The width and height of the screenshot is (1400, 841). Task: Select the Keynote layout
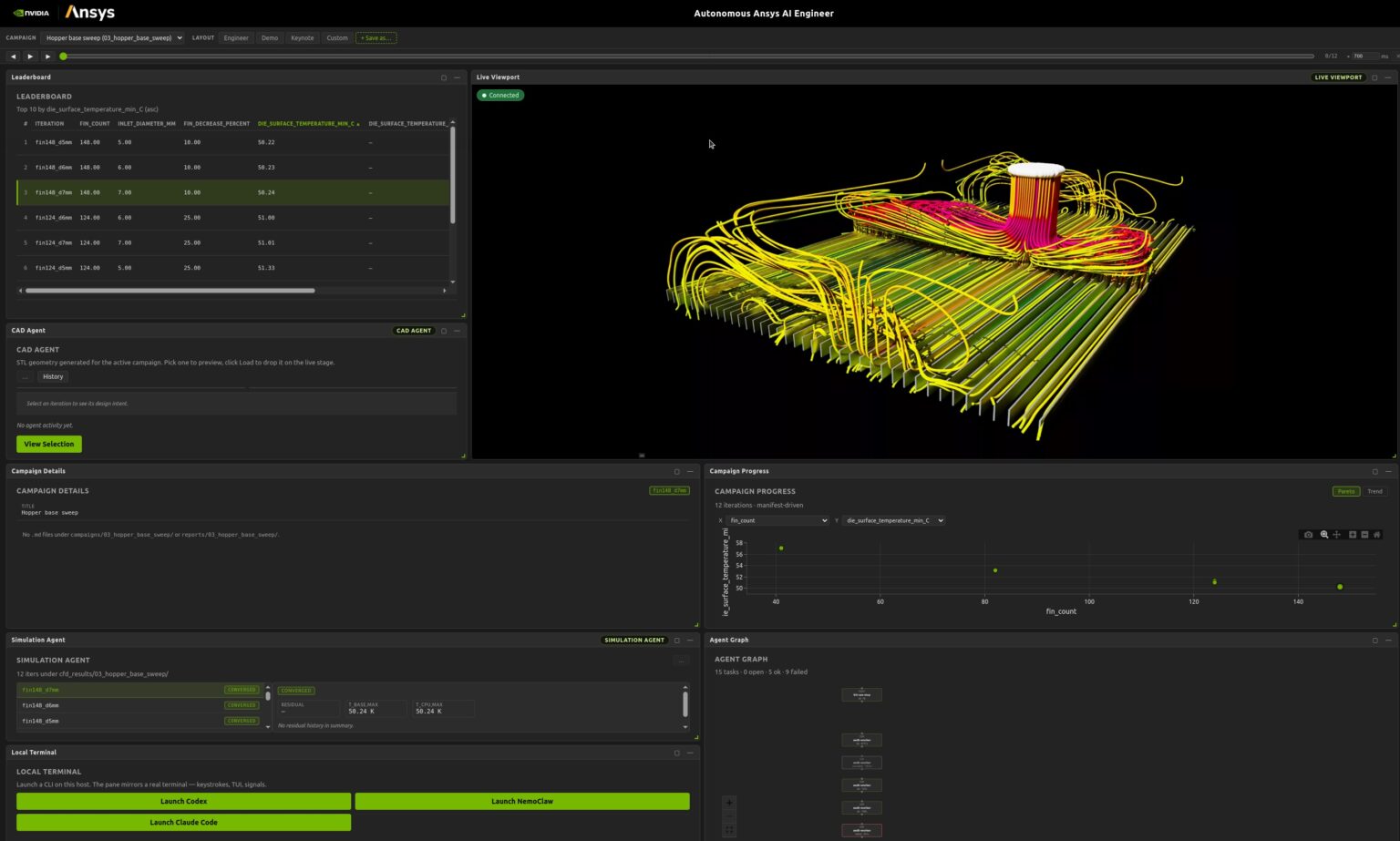(x=302, y=38)
